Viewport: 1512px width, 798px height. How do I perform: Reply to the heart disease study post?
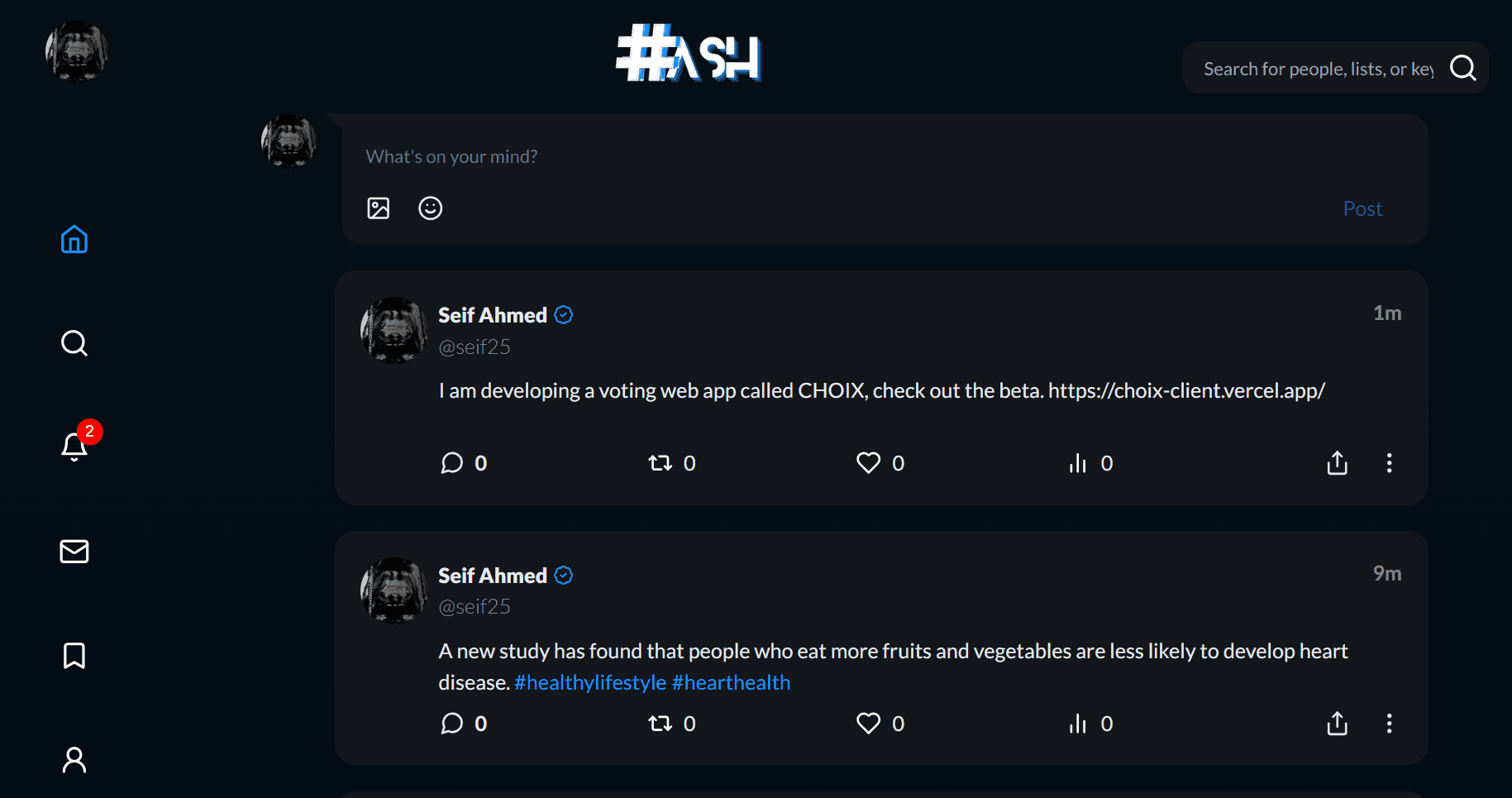(x=452, y=724)
